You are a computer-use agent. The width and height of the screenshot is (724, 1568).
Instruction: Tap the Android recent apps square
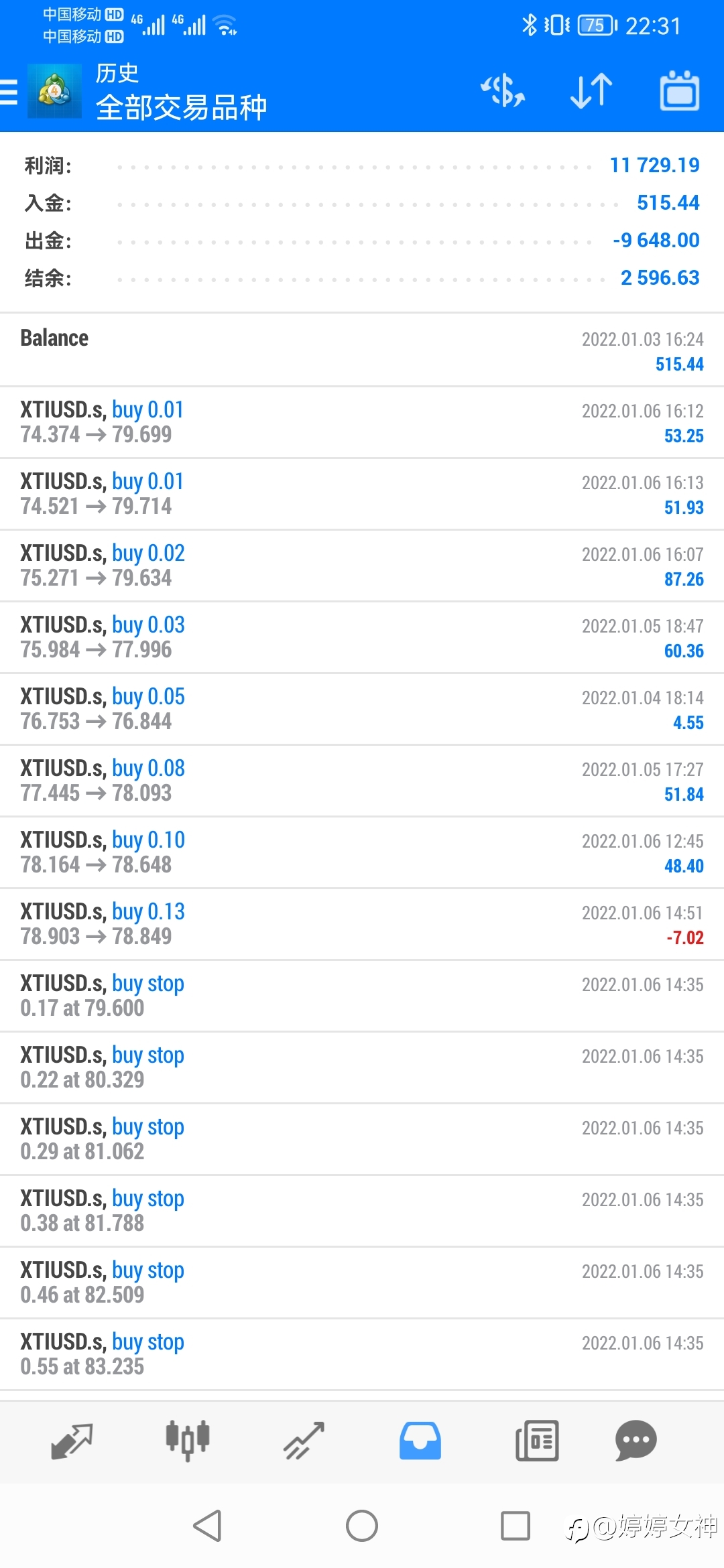click(x=516, y=1526)
